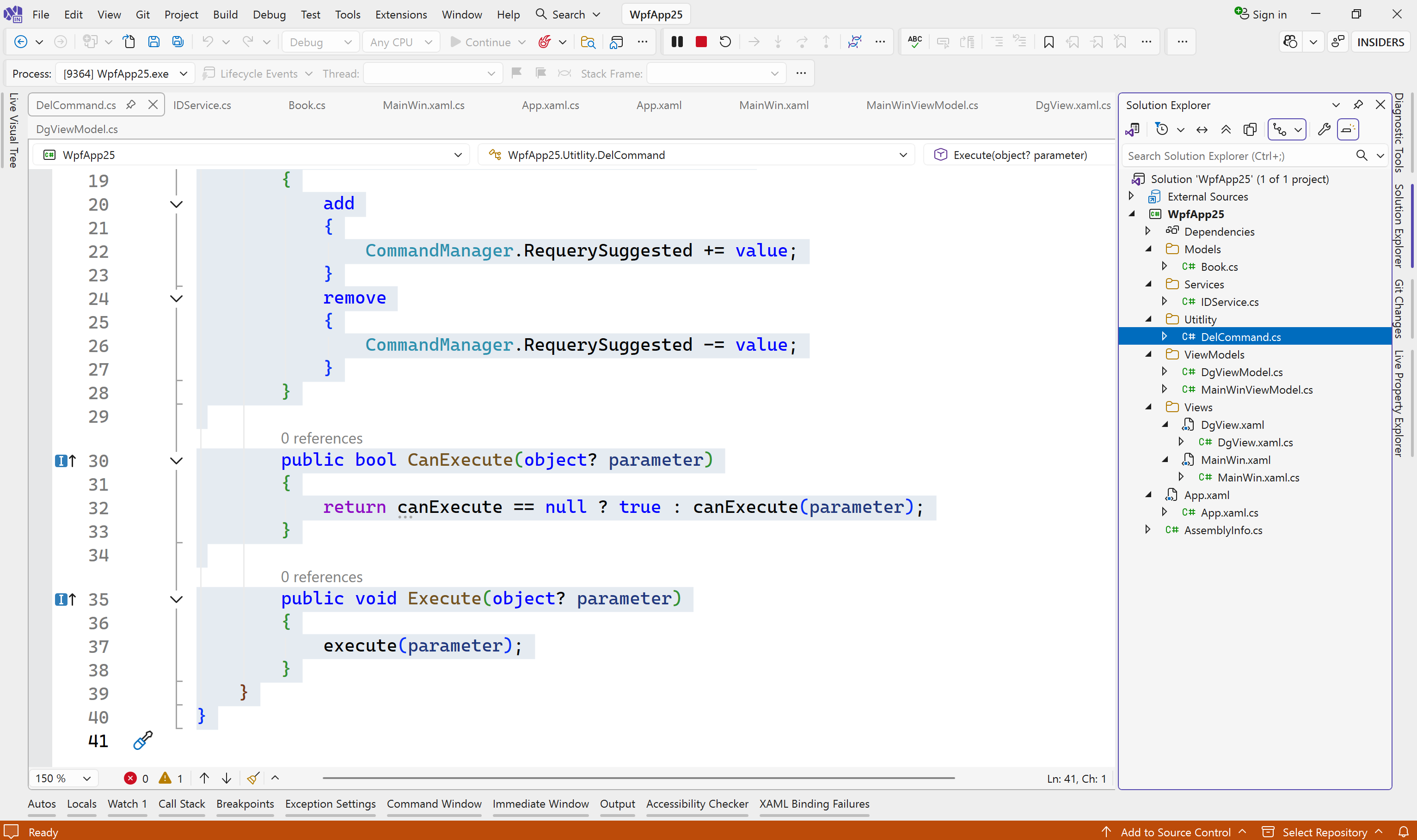The height and width of the screenshot is (840, 1417).
Task: Switch to MainWinViewModel.cs tab
Action: pyautogui.click(x=922, y=105)
